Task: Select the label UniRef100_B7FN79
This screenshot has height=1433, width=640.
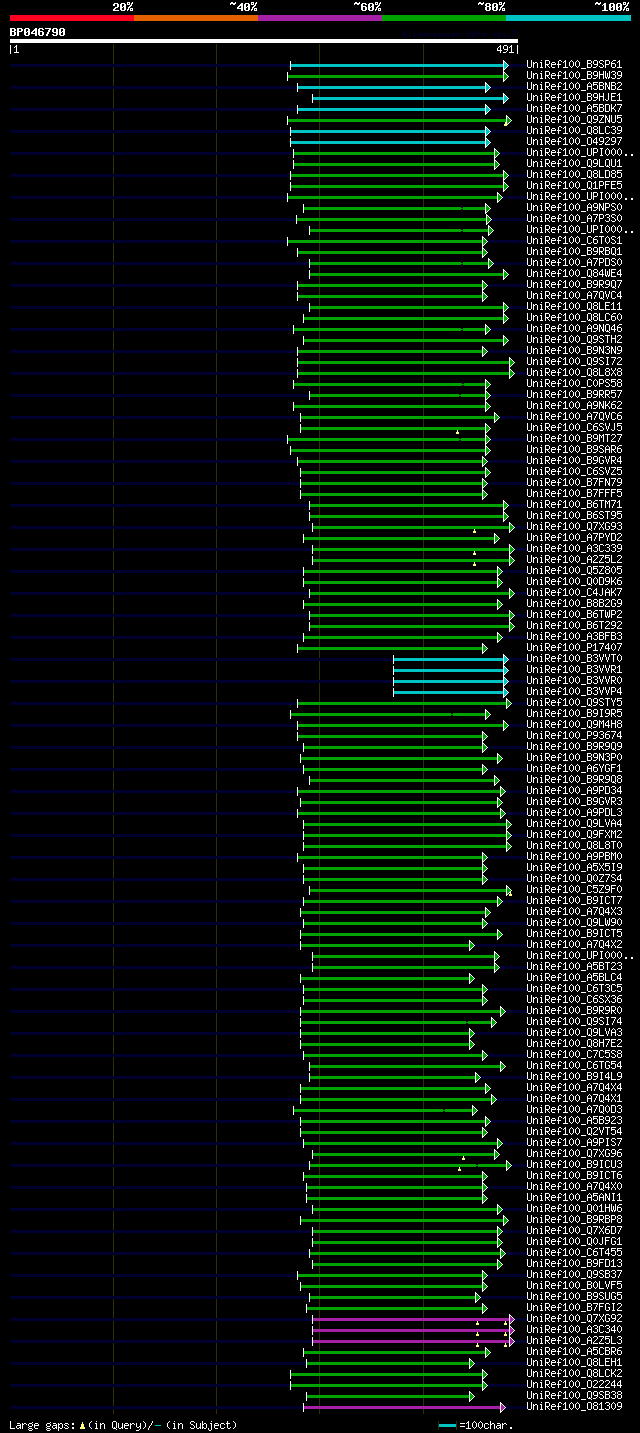Action: [574, 483]
